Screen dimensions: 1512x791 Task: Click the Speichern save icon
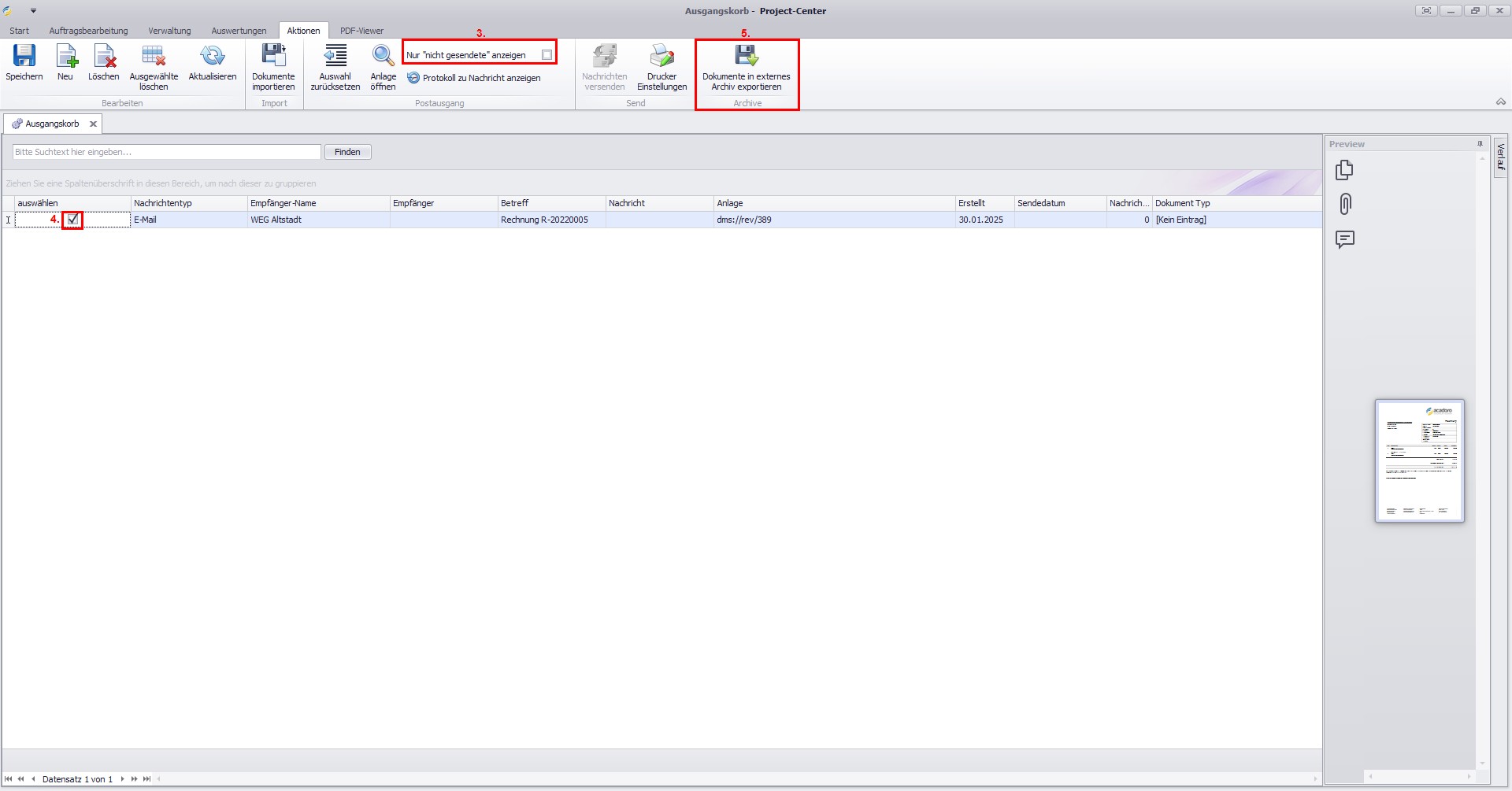(x=24, y=57)
